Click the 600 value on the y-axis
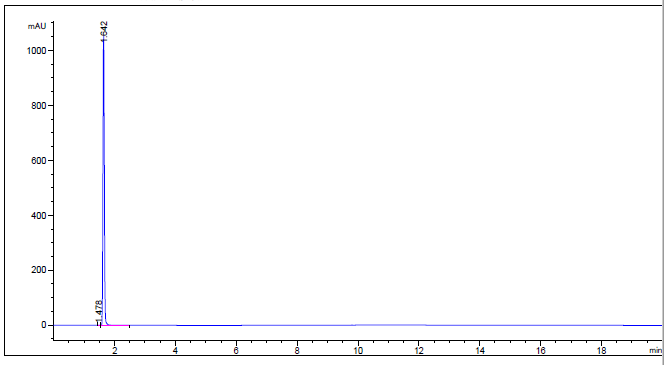 [x=40, y=160]
